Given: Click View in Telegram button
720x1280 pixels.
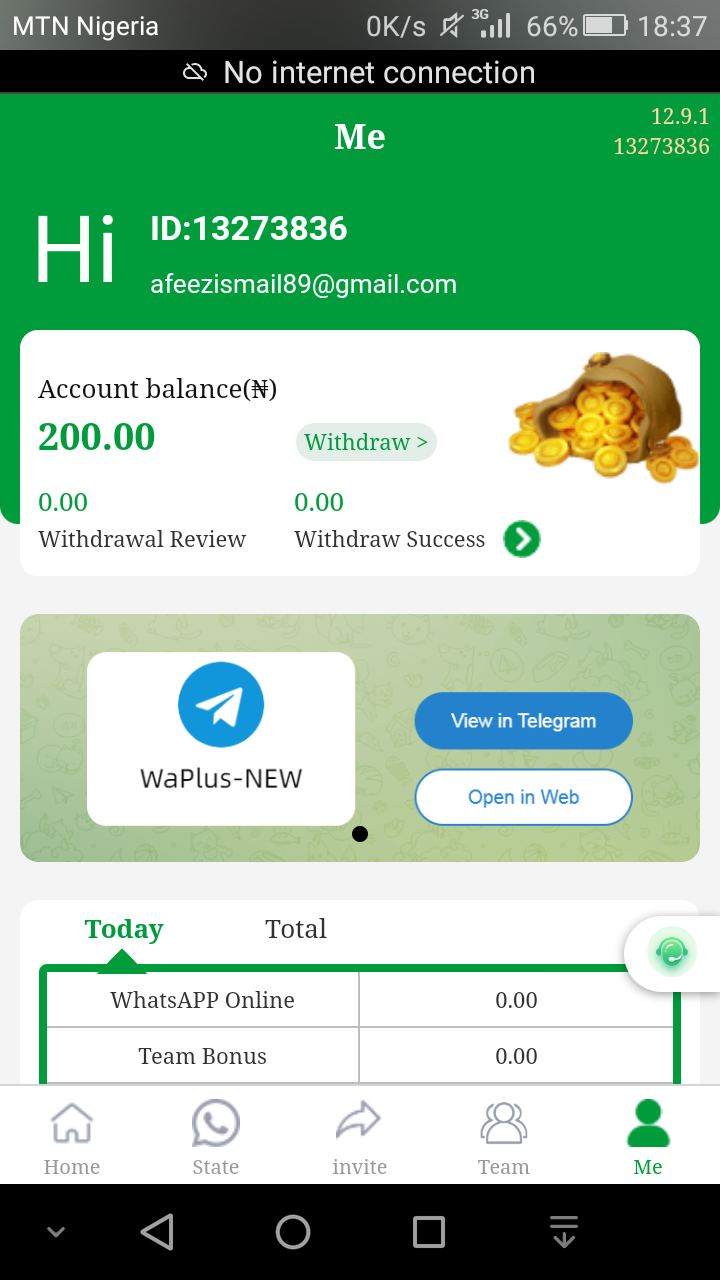Looking at the screenshot, I should (x=524, y=721).
